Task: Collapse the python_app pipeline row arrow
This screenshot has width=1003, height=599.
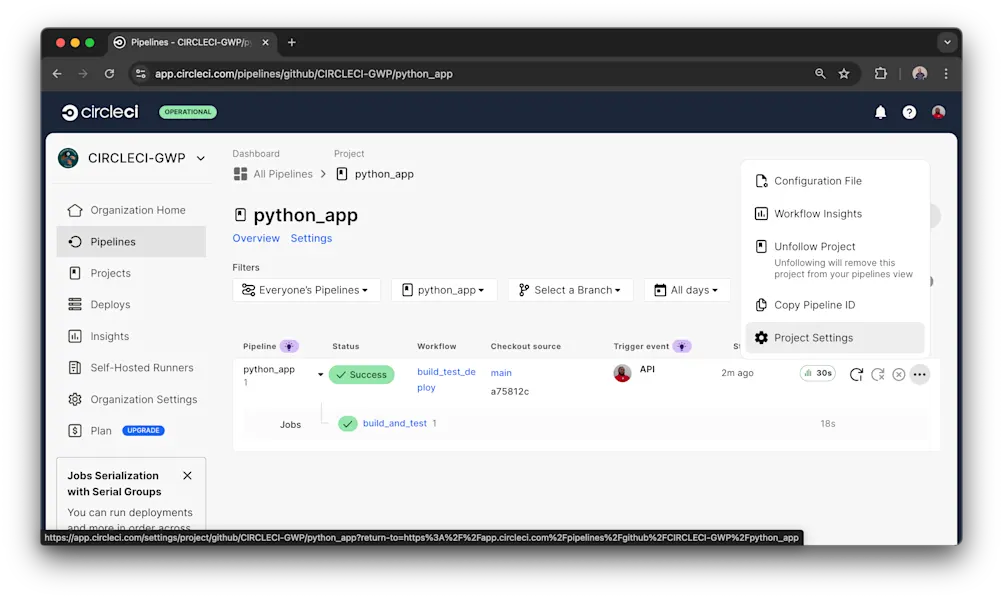Action: coord(320,374)
